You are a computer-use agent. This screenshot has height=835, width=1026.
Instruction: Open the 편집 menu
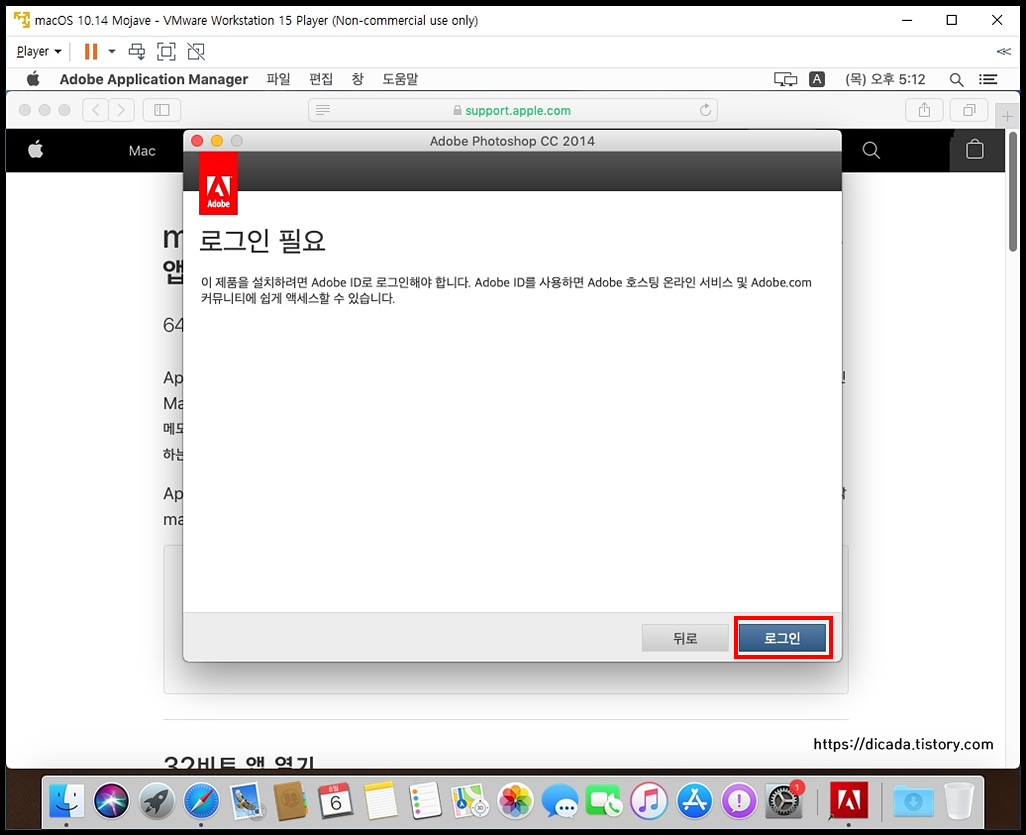tap(321, 79)
